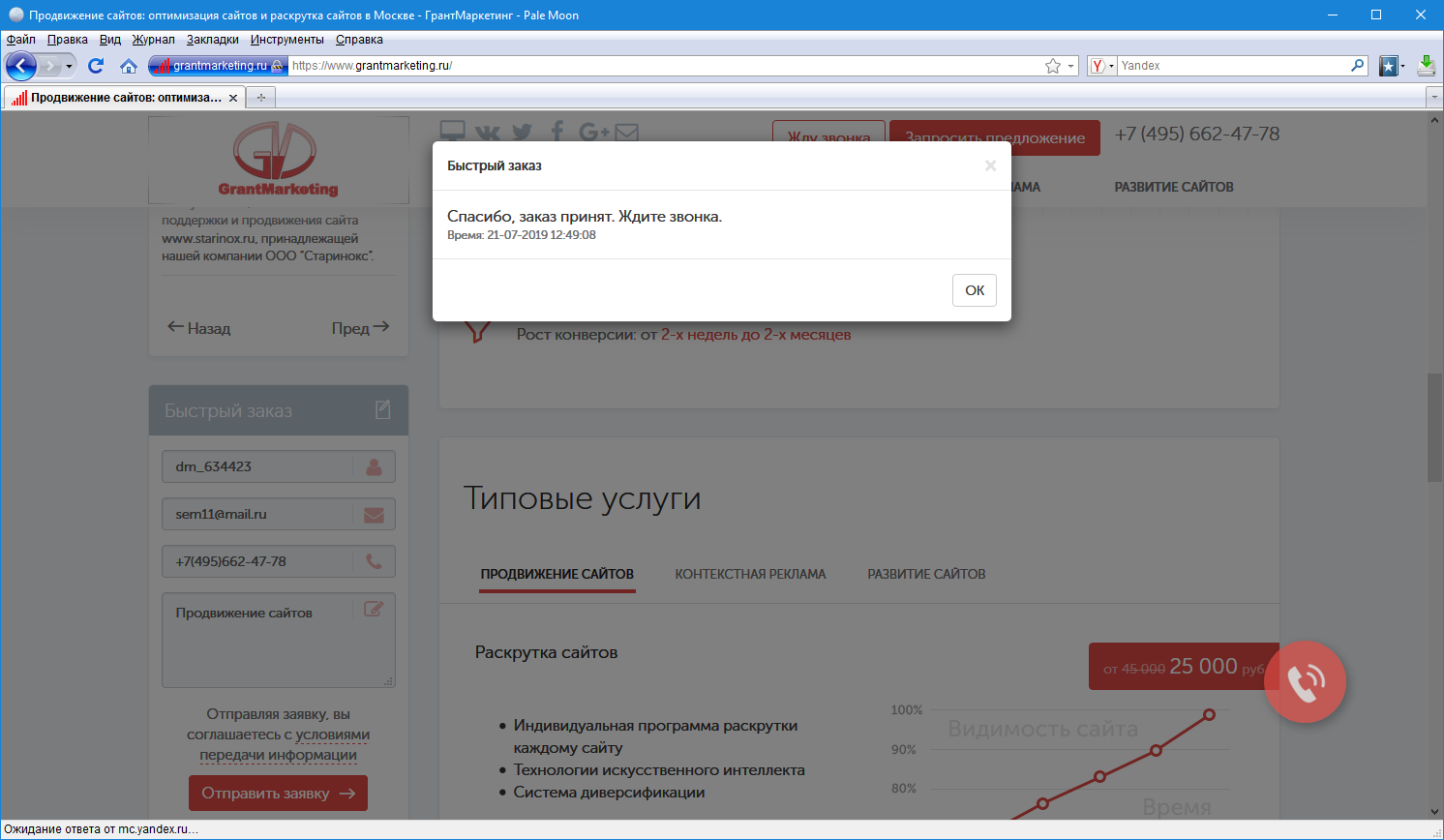Switch to the КОНТЕКСТНАЯ РЕКЛАМА services tab
1444x840 pixels.
(750, 574)
